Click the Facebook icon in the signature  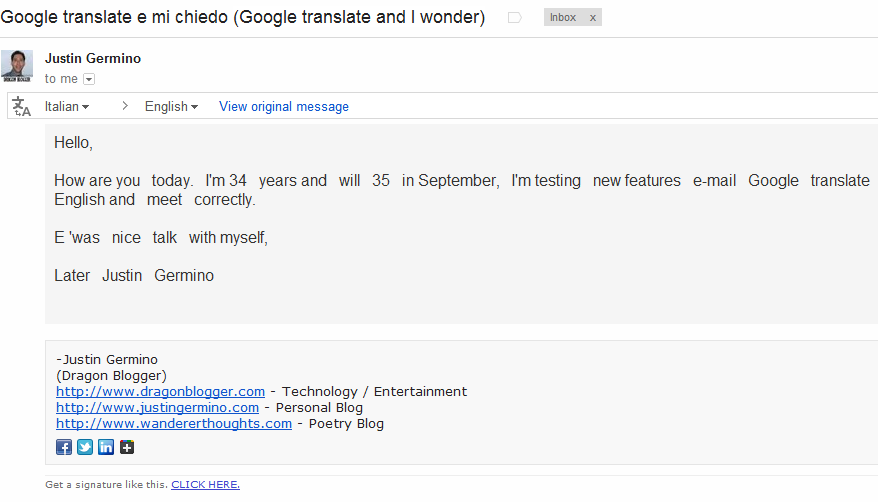[64, 447]
